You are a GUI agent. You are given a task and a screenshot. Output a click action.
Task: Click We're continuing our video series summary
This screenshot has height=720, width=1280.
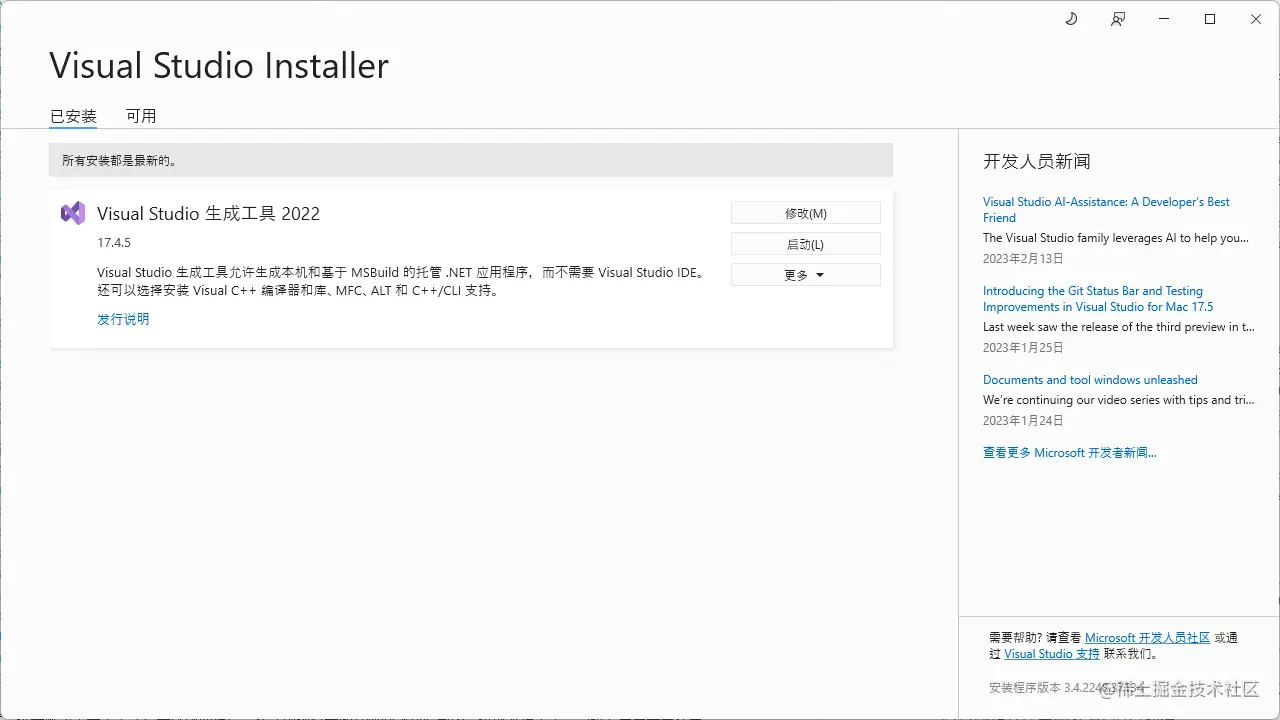coord(1119,400)
